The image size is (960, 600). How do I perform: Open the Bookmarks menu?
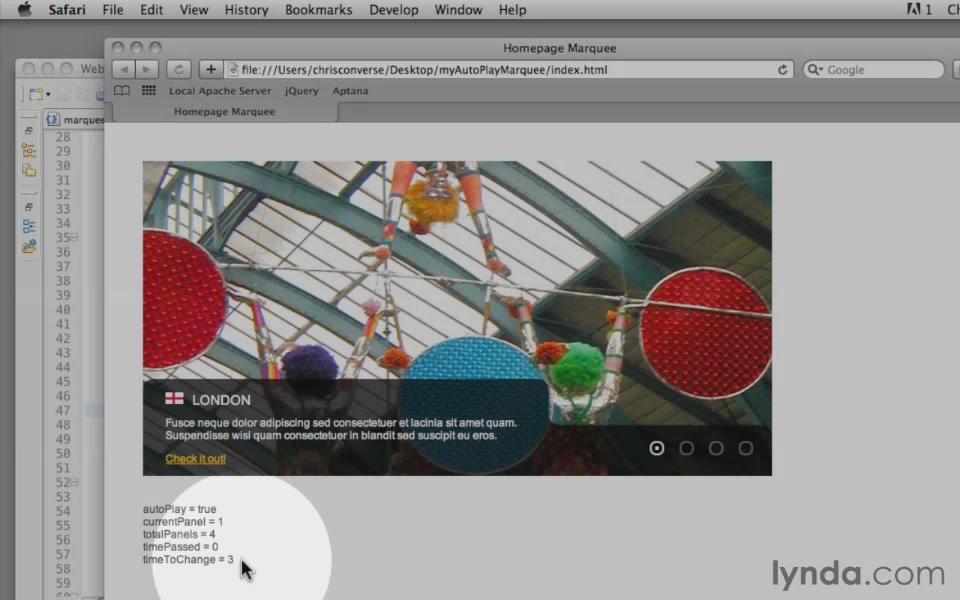click(x=318, y=10)
